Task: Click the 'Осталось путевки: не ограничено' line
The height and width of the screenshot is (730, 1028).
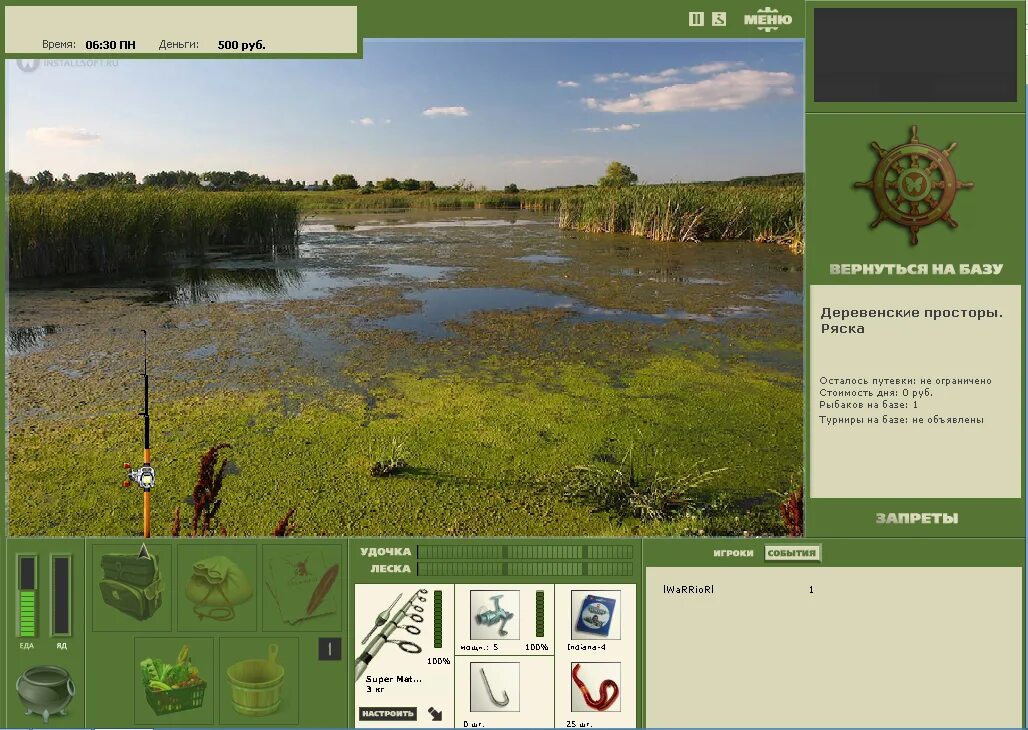Action: pos(905,380)
